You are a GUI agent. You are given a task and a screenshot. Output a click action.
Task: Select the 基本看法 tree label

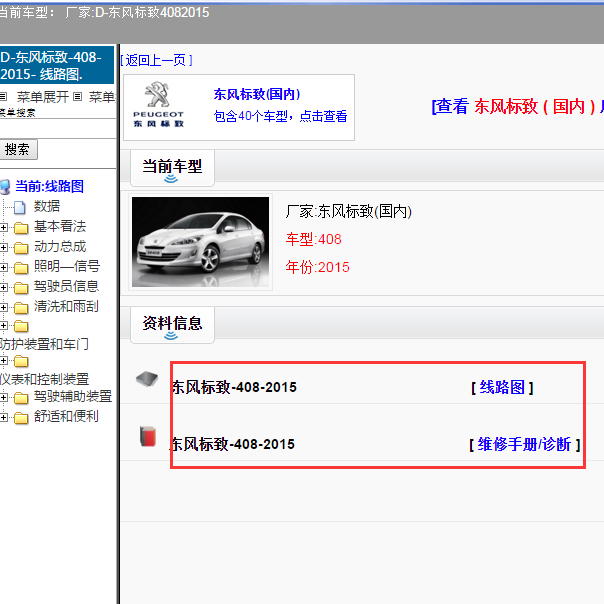point(60,226)
